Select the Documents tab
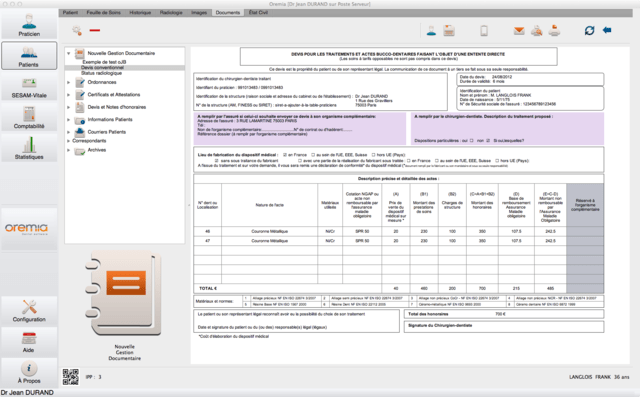The width and height of the screenshot is (640, 397). pyautogui.click(x=228, y=13)
